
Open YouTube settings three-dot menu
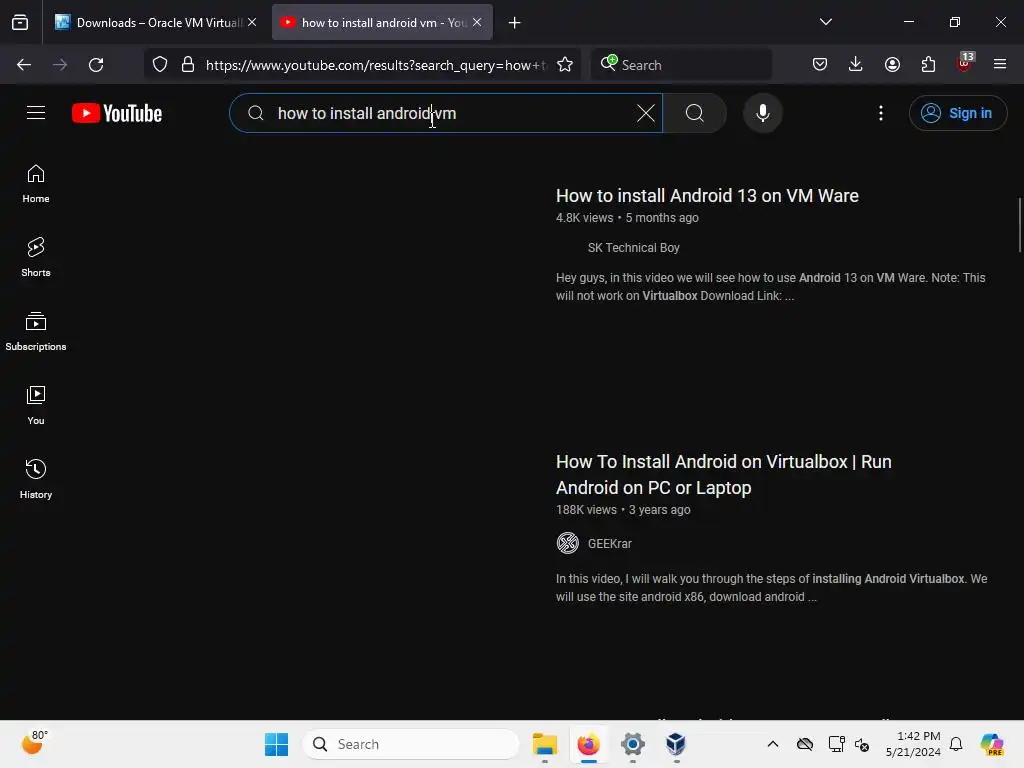pos(880,113)
